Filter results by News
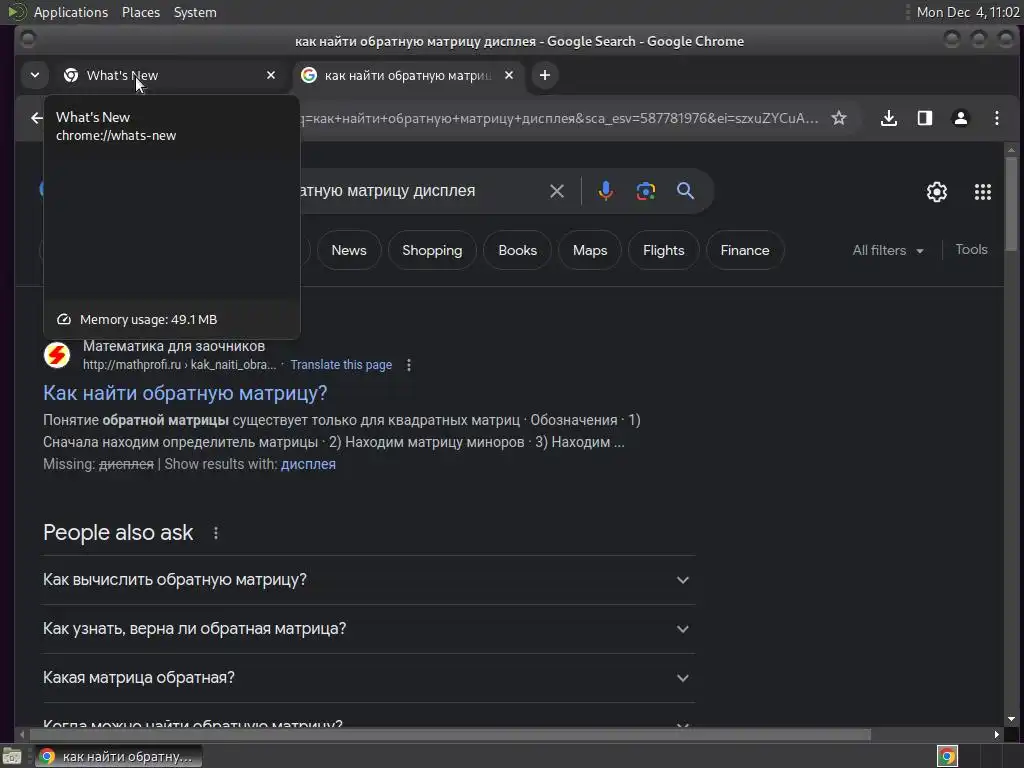 coord(349,250)
